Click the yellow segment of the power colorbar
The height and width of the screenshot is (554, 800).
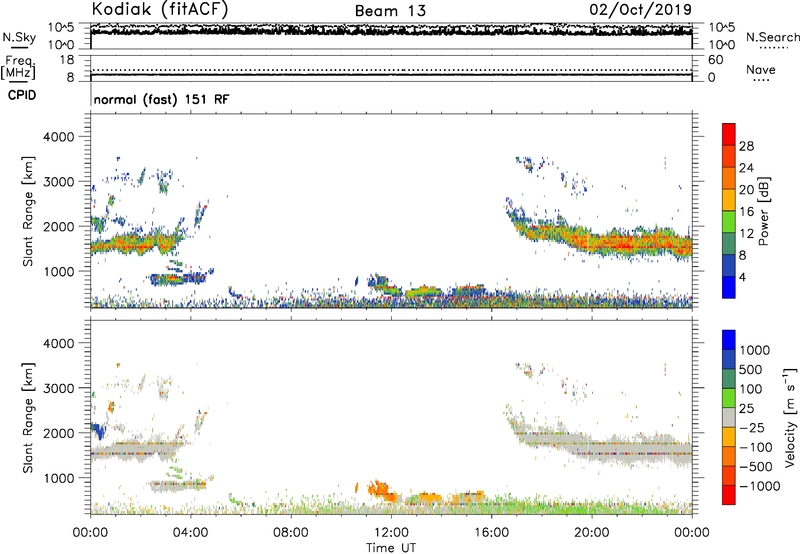click(x=729, y=200)
